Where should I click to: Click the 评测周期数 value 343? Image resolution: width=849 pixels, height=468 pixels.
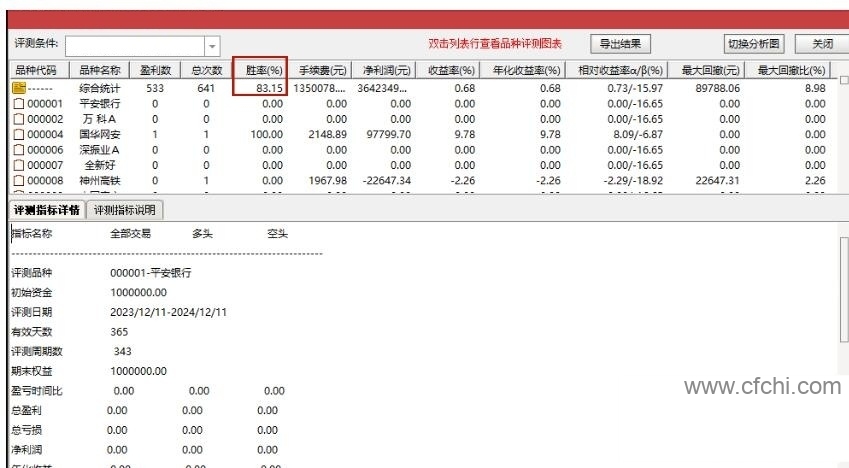click(x=122, y=352)
